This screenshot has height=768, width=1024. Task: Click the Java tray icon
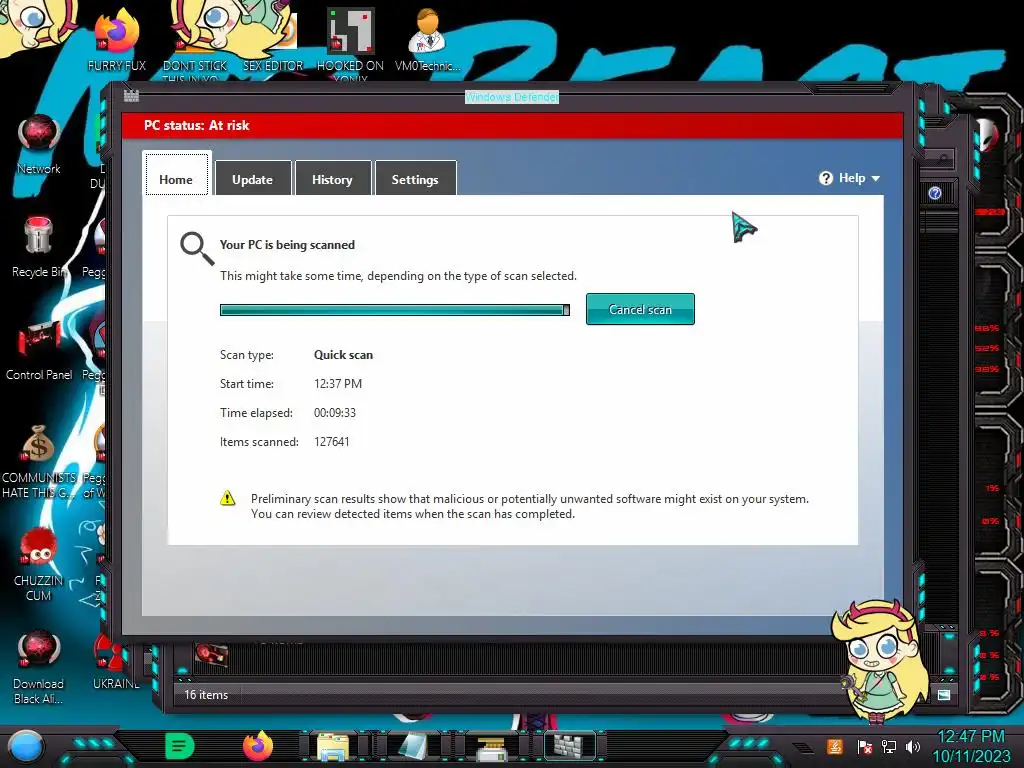click(x=834, y=746)
